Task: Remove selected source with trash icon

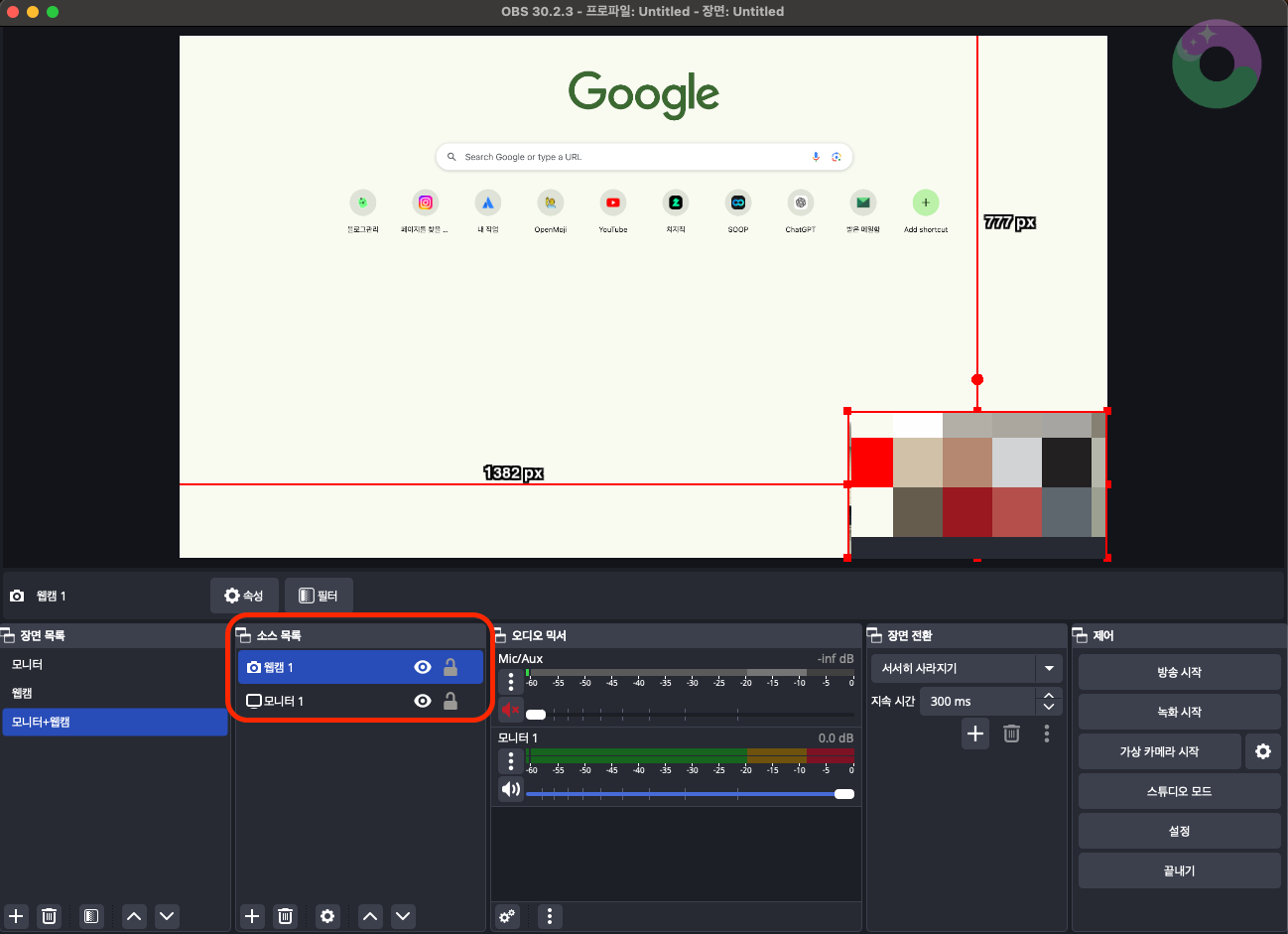Action: point(286,916)
